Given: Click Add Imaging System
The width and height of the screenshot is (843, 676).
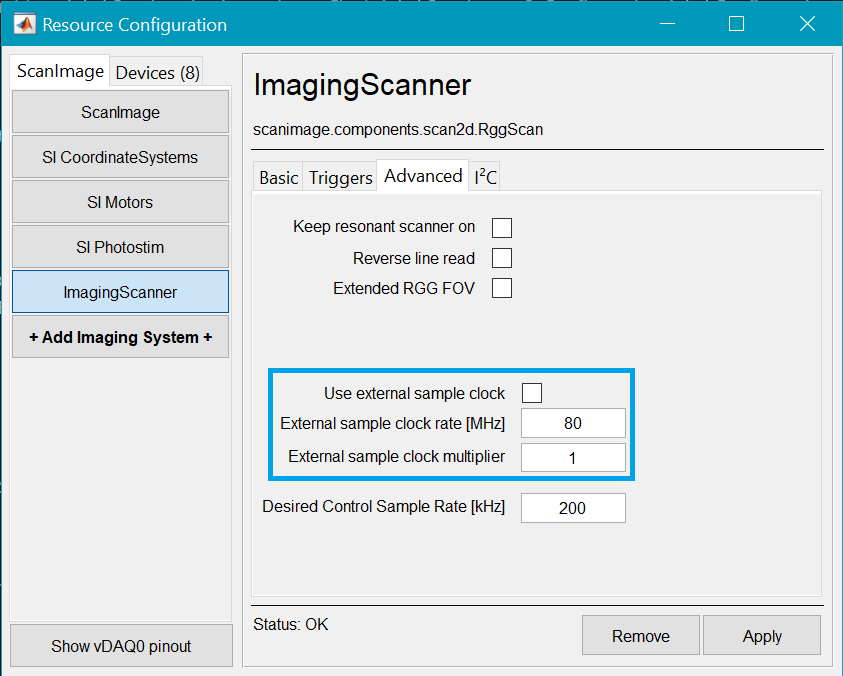Looking at the screenshot, I should point(120,337).
